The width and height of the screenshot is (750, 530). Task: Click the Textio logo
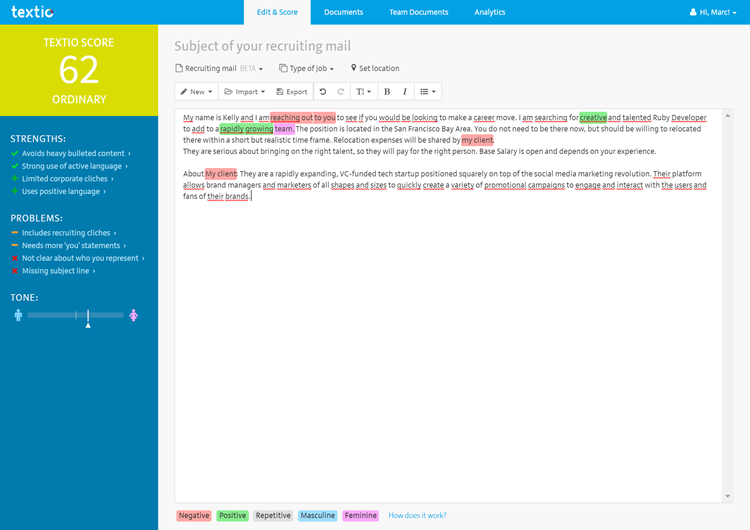tap(32, 11)
